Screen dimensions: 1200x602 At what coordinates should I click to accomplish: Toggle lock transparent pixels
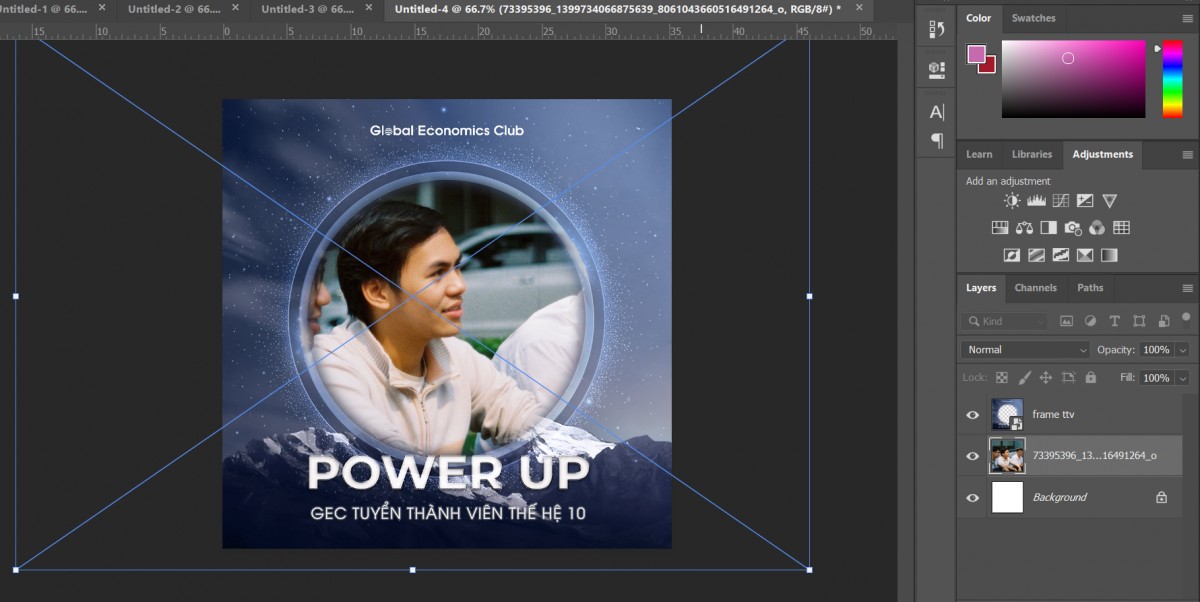1001,378
